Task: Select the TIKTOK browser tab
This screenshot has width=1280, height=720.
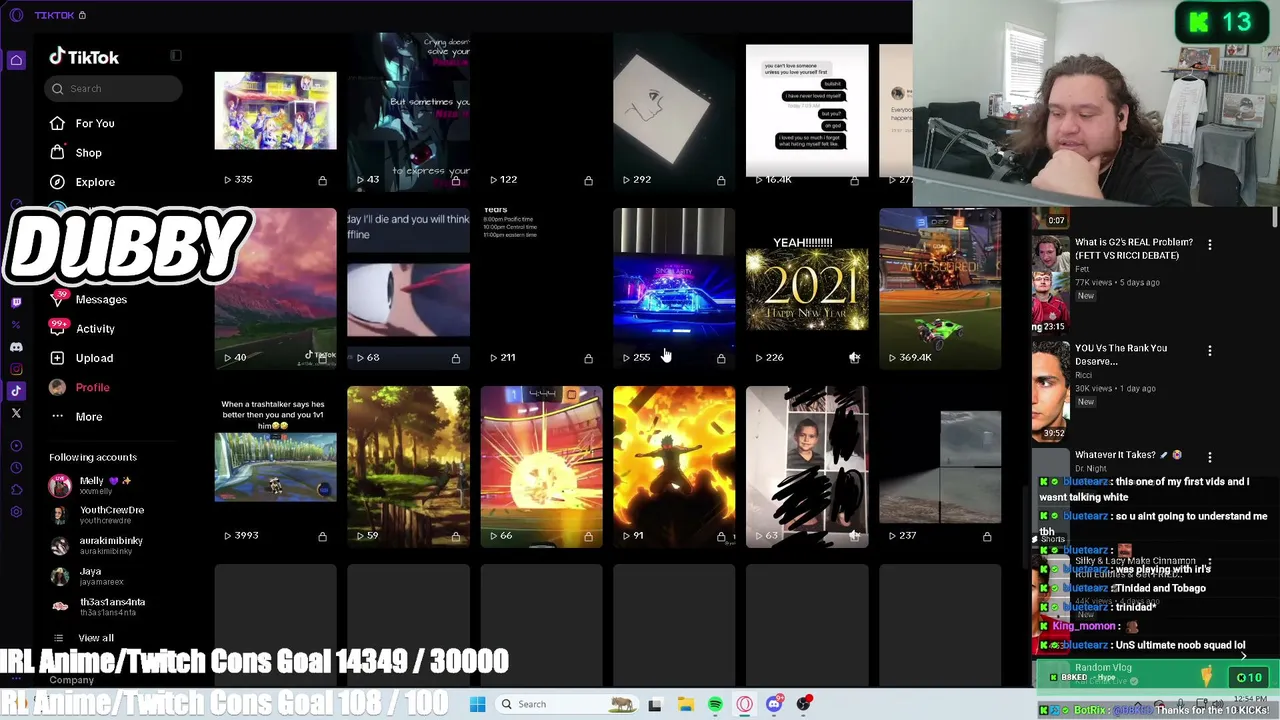Action: point(60,15)
